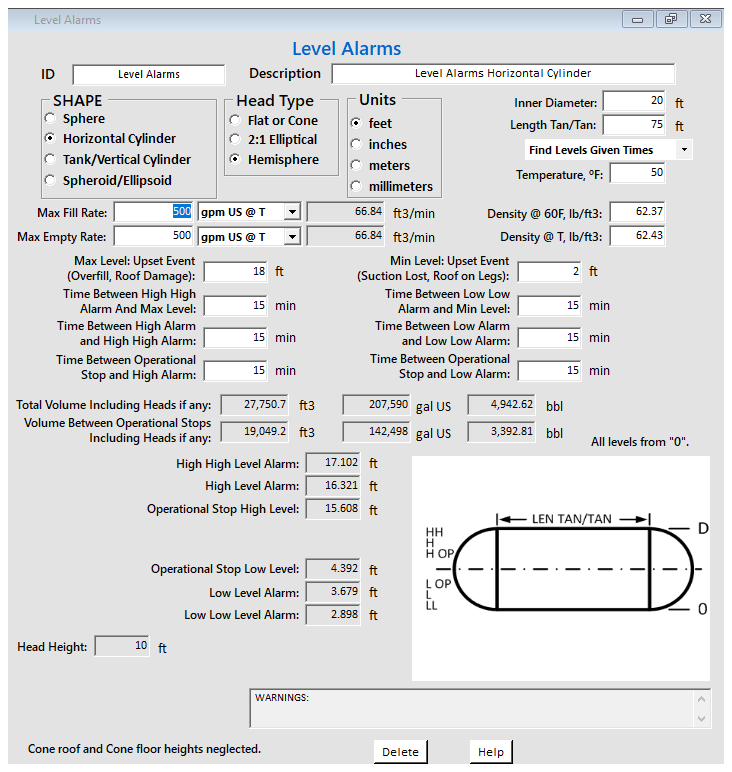Edit time between Low Alarm and Low Low Alarm
732x772 pixels.
point(550,338)
